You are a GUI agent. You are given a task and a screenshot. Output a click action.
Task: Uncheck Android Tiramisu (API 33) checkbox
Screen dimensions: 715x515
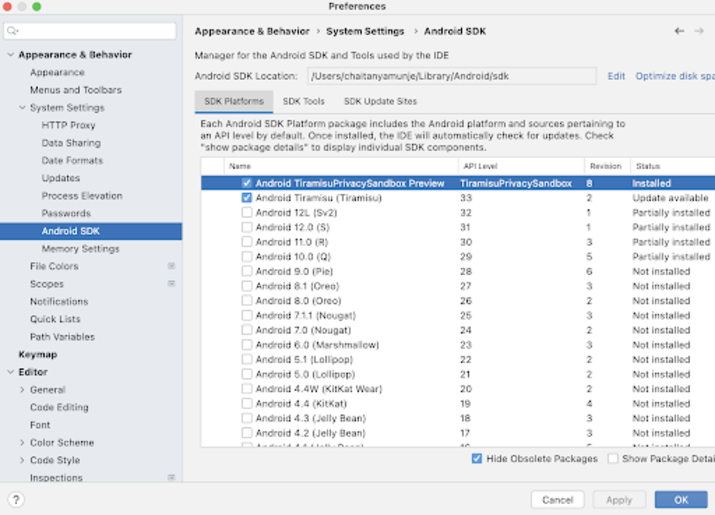click(247, 198)
